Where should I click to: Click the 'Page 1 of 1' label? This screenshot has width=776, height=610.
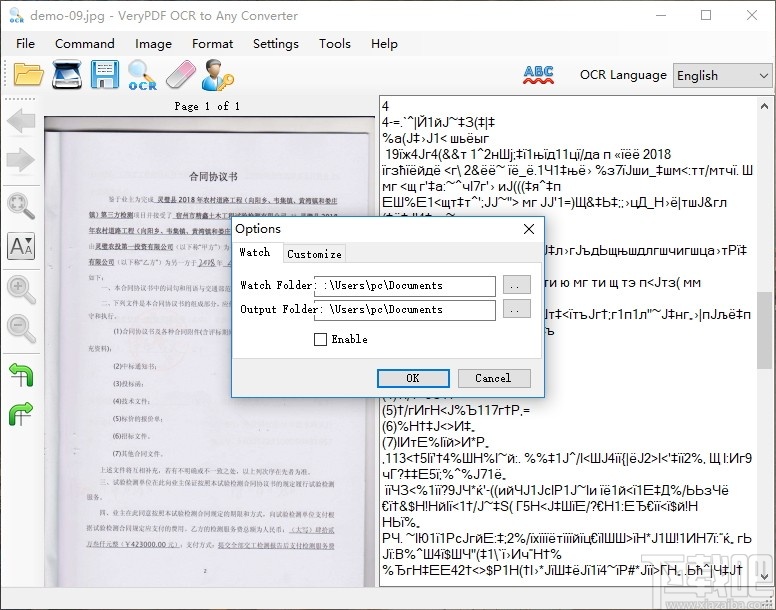point(207,106)
